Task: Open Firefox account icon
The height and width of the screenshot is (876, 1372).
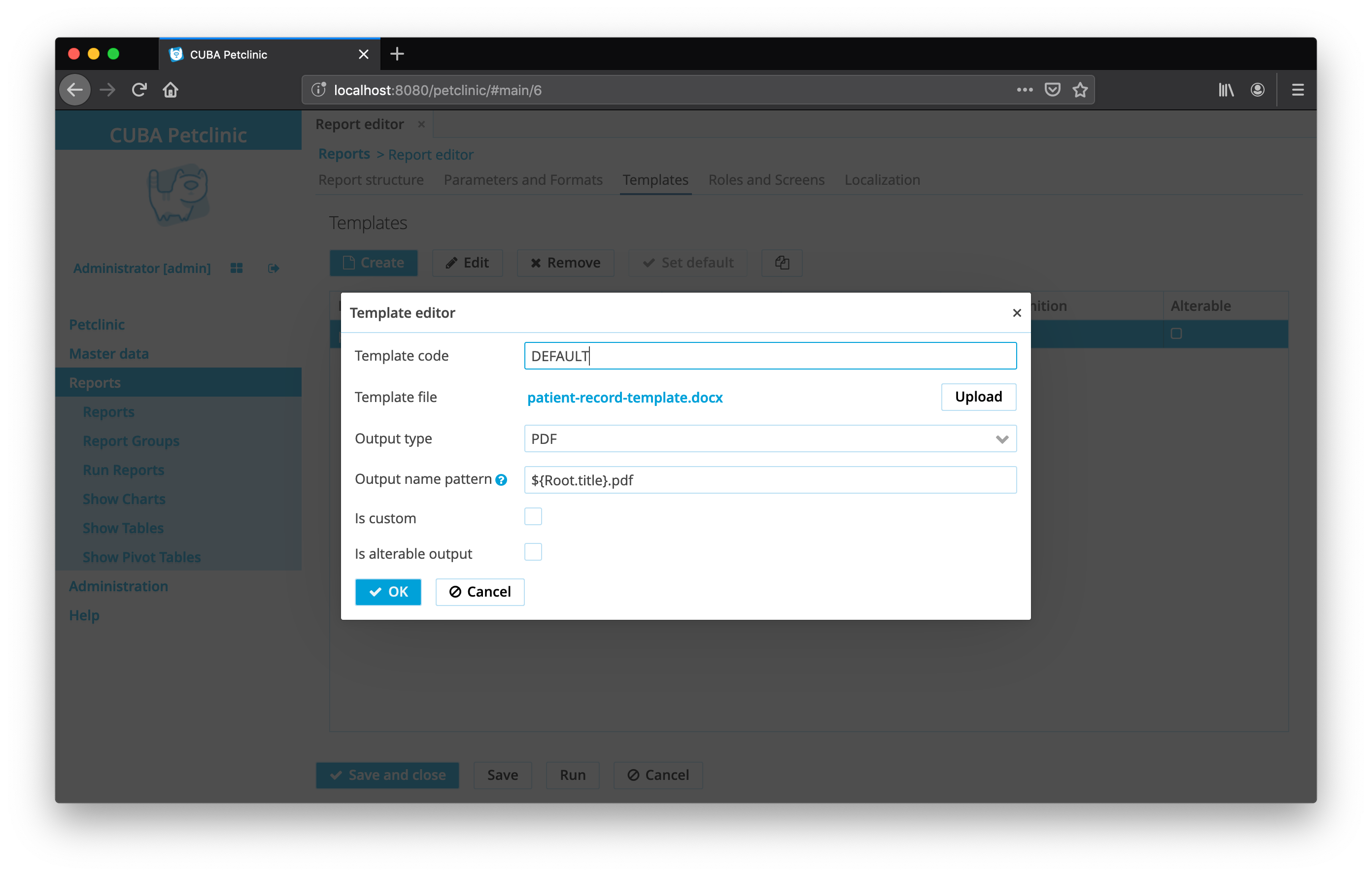Action: [1258, 90]
